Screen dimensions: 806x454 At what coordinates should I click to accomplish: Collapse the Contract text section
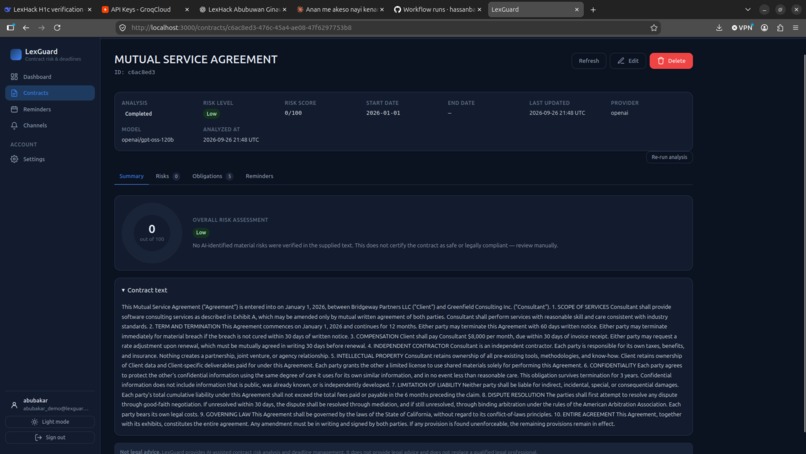[144, 290]
